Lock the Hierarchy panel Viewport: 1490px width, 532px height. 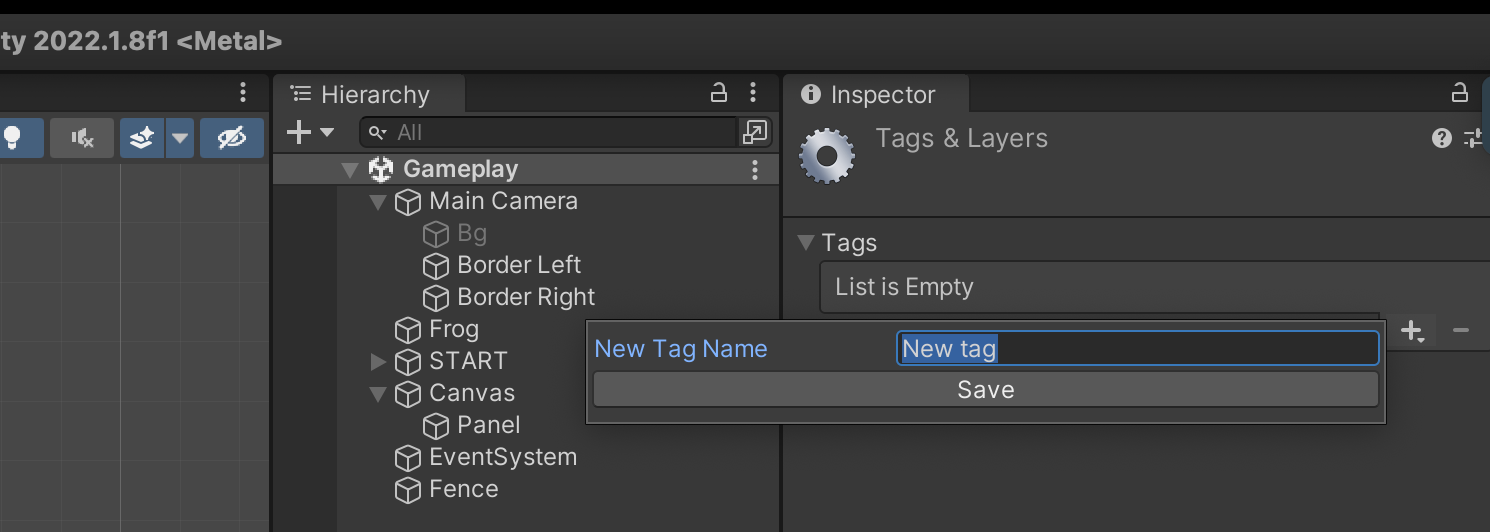click(719, 93)
